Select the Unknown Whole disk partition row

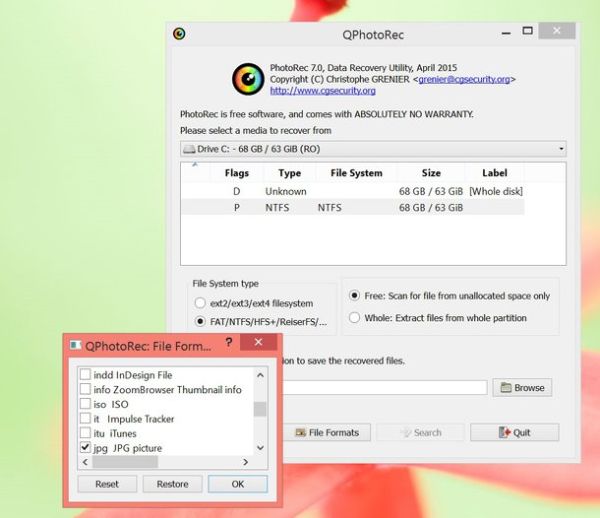352,191
